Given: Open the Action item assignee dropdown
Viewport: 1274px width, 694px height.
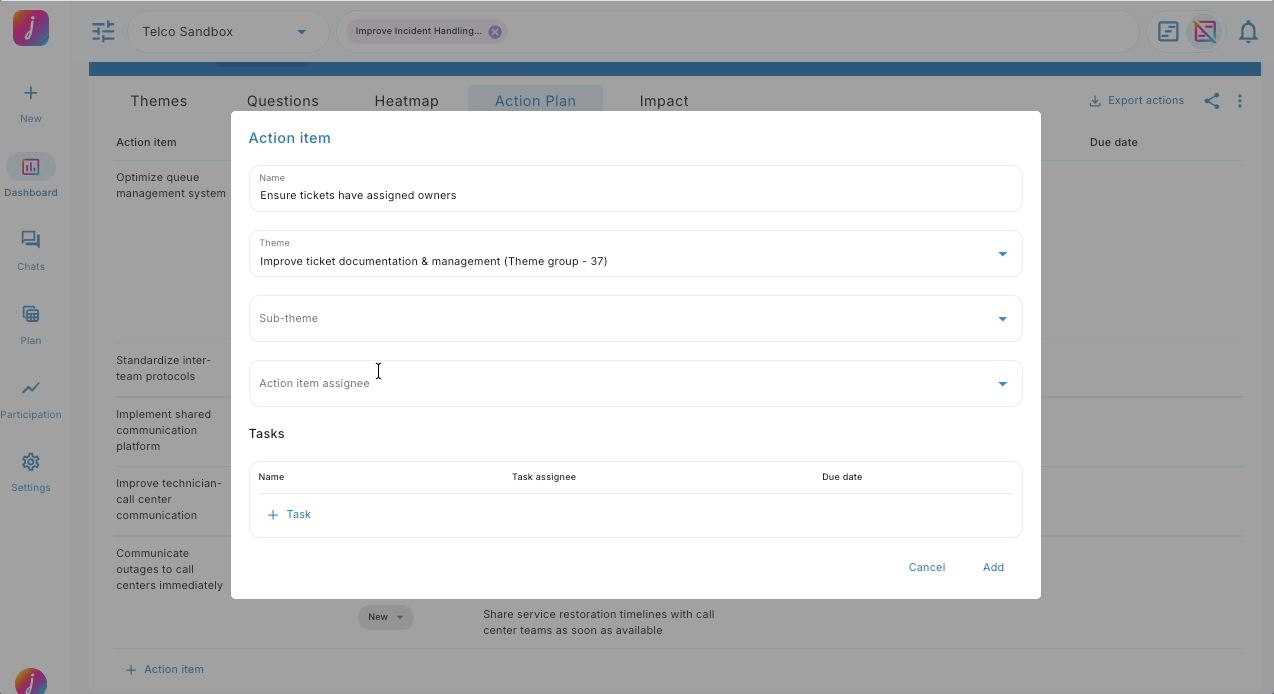Looking at the screenshot, I should click(x=1002, y=384).
